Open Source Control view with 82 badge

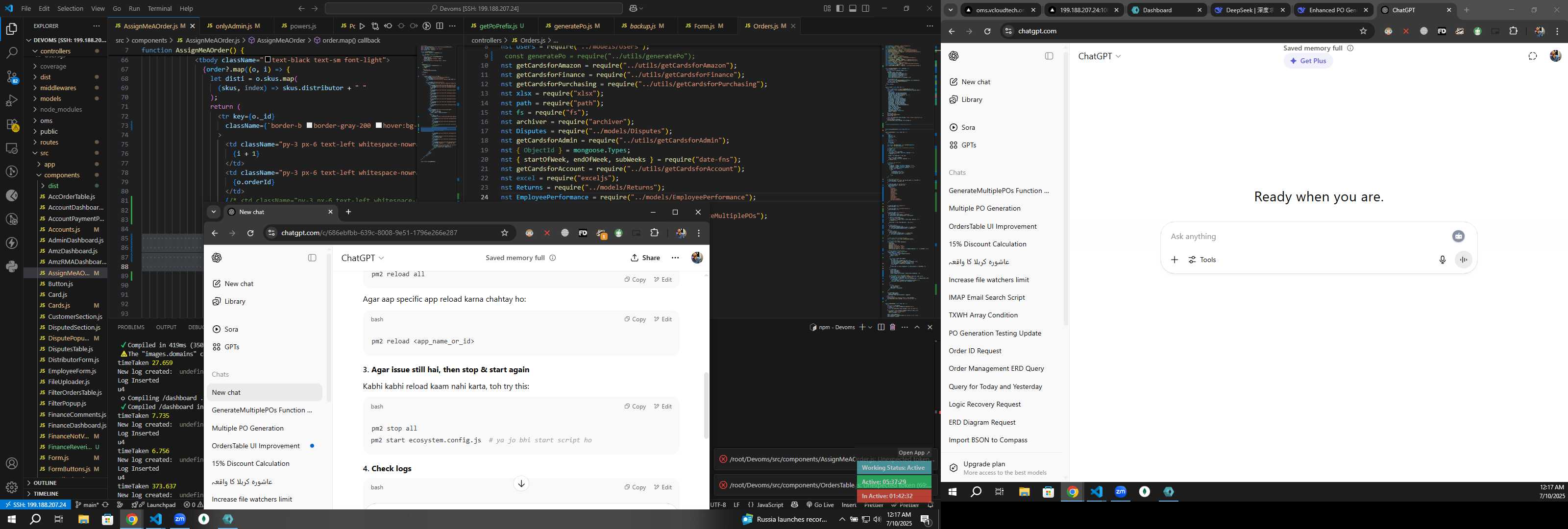coord(12,77)
